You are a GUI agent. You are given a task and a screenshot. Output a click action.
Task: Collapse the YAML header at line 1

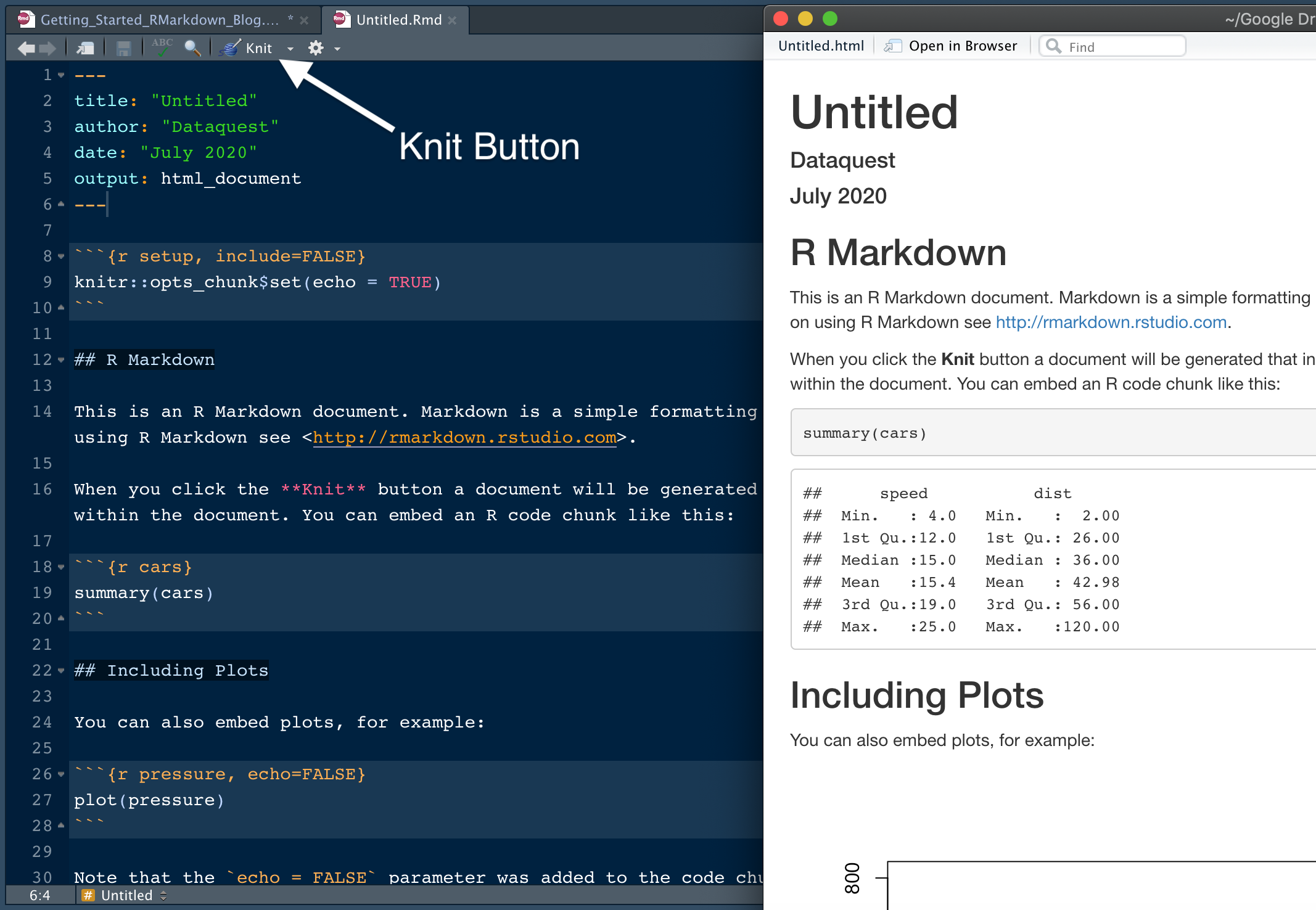coord(61,75)
